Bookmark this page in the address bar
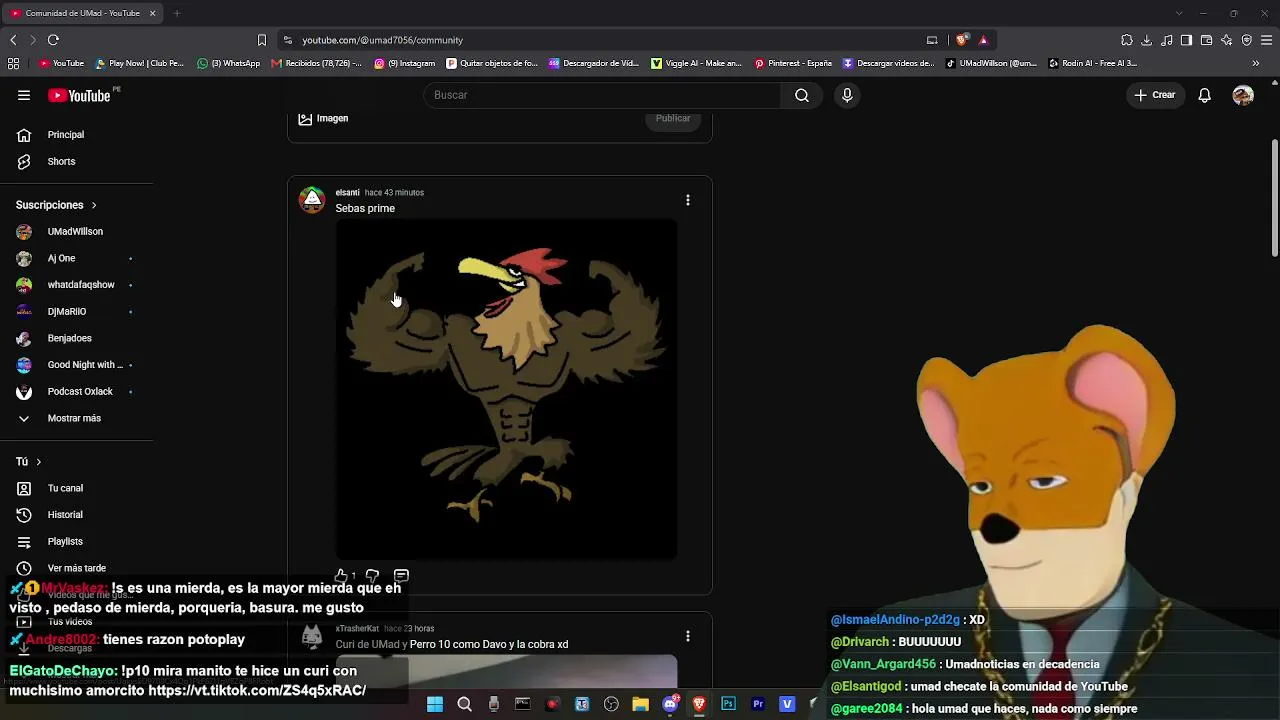Image resolution: width=1280 pixels, height=720 pixels. pos(262,40)
